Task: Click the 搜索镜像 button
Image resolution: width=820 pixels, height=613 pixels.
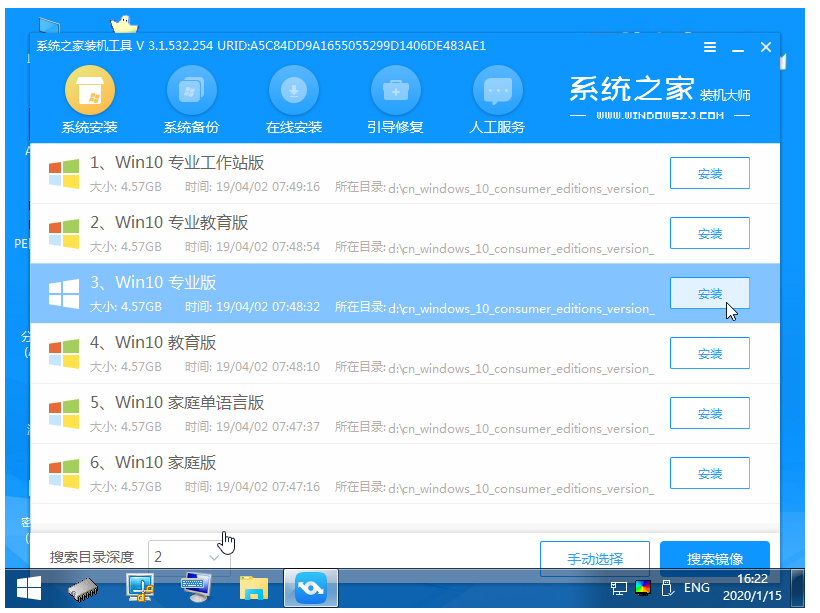Action: point(714,558)
